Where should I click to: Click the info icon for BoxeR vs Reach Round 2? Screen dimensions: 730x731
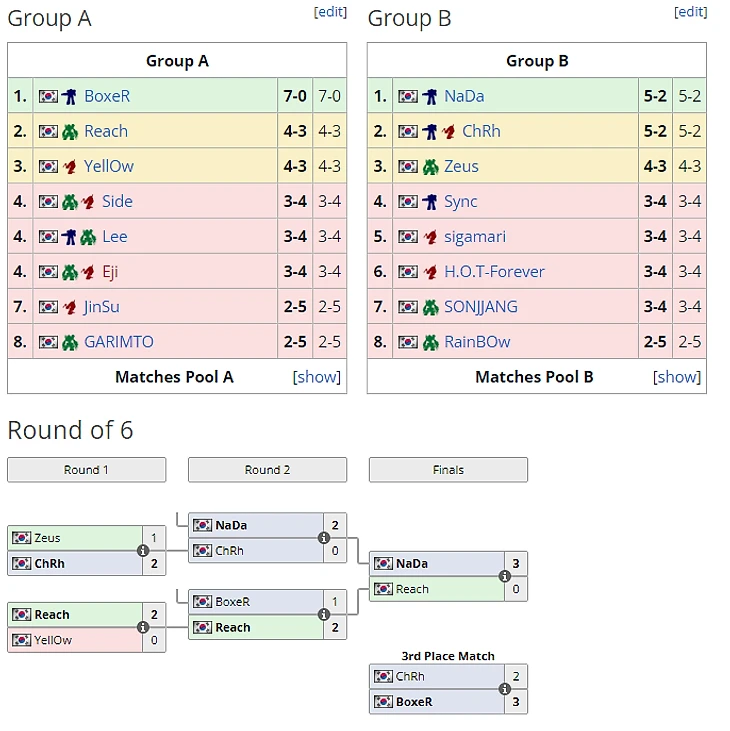(324, 614)
